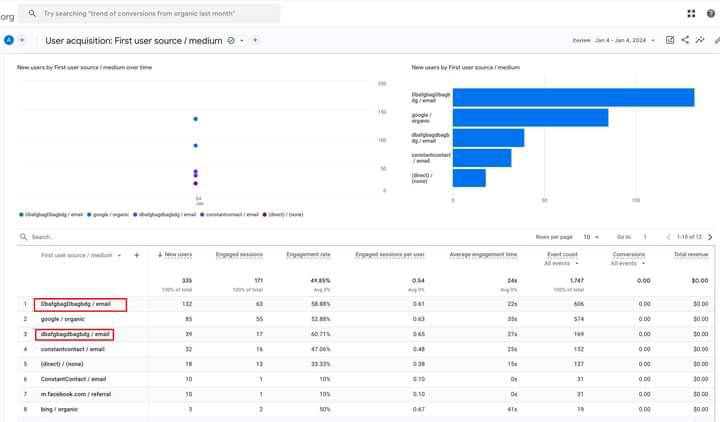Click the blue 'A' all users segment chip
The image size is (720, 422).
pos(9,40)
